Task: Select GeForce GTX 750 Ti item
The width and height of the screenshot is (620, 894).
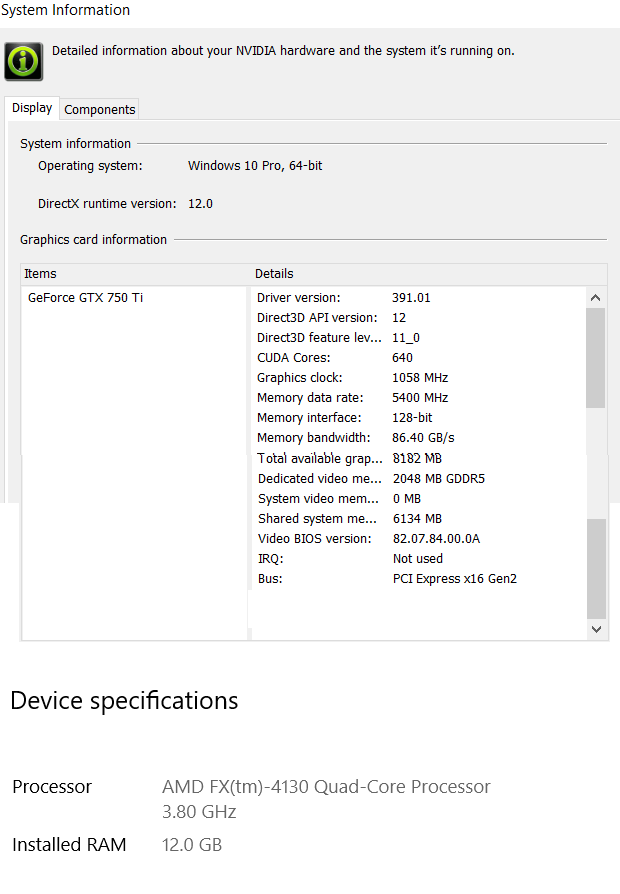Action: coord(86,298)
